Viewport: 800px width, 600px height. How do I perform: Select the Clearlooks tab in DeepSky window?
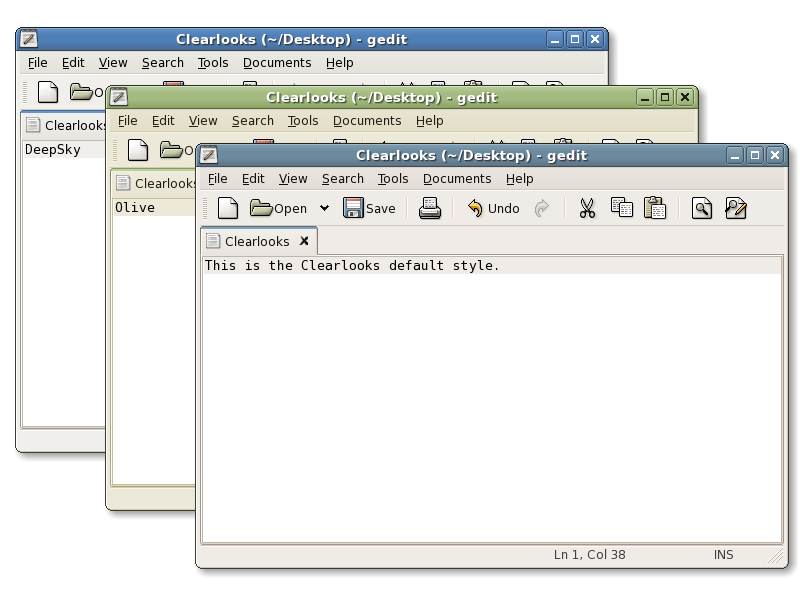[65, 125]
